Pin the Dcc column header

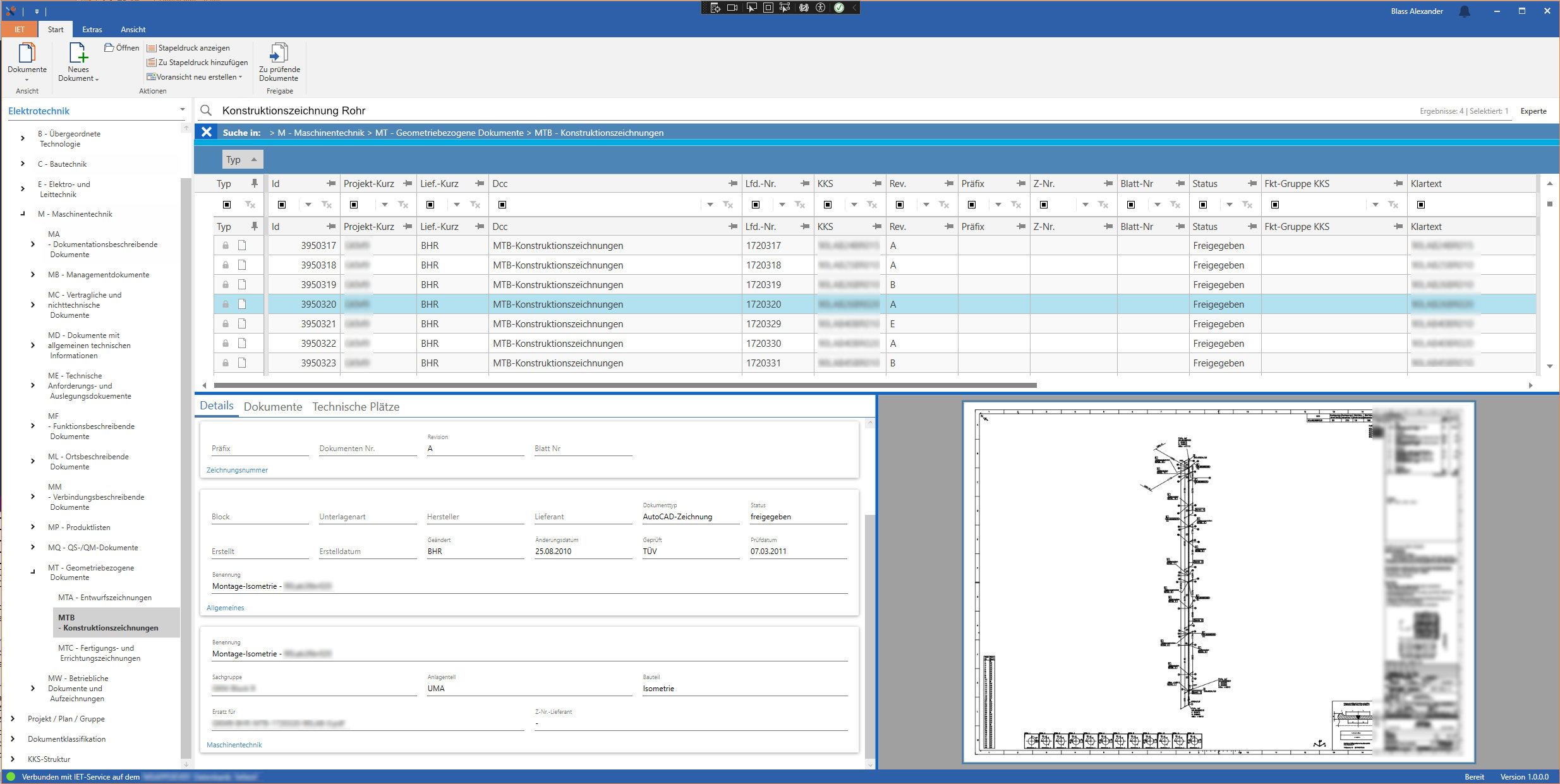pos(732,183)
